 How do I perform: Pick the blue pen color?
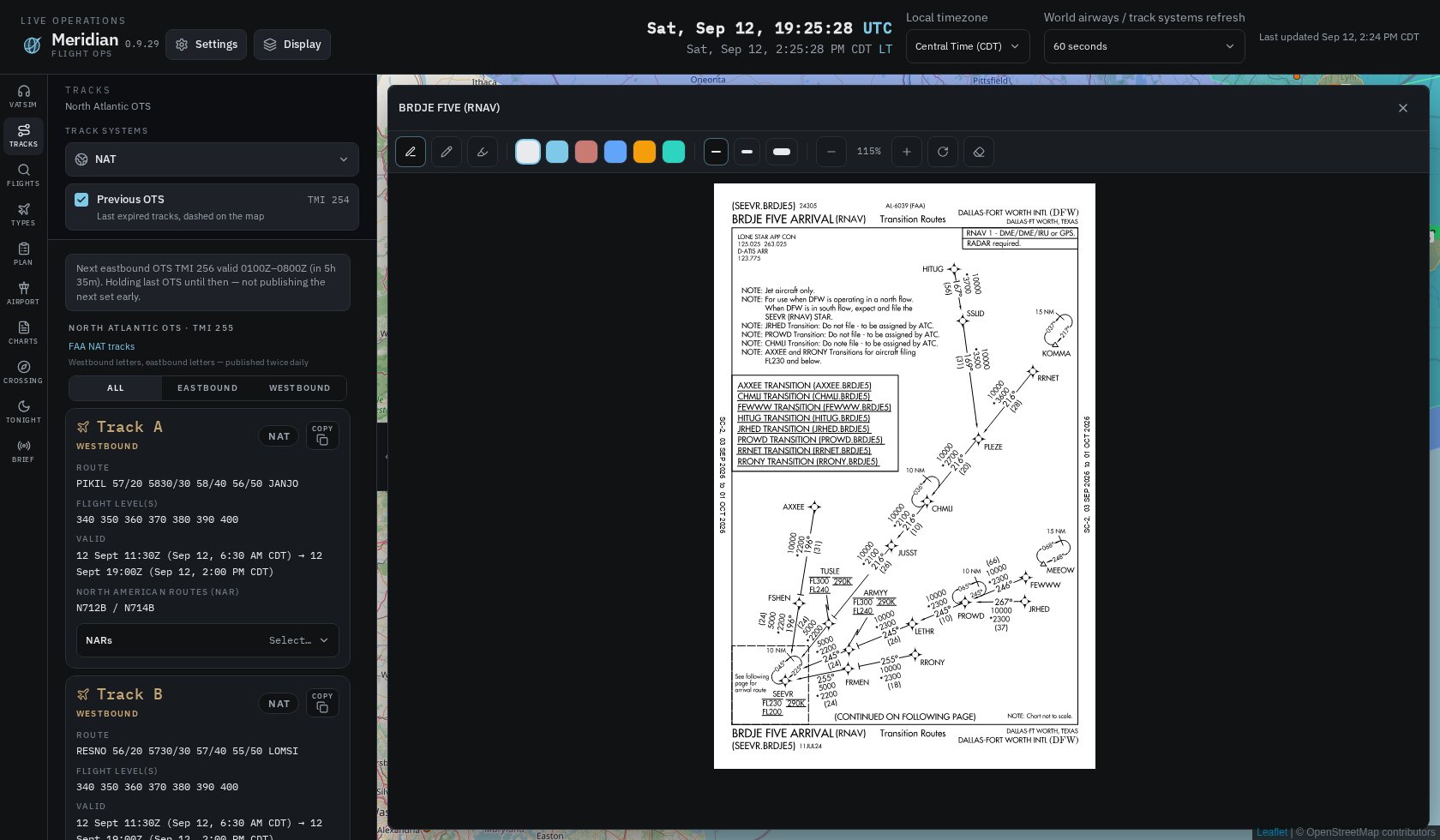615,152
